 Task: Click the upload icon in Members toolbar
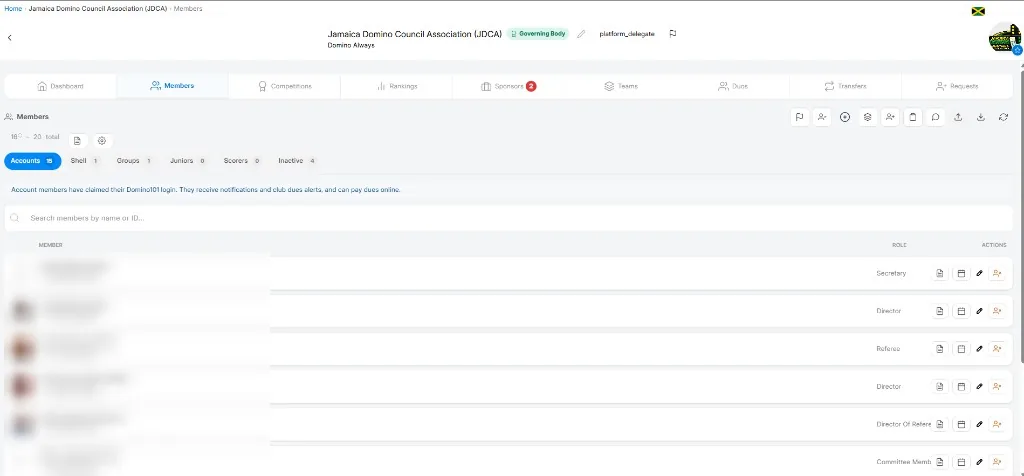(x=958, y=118)
